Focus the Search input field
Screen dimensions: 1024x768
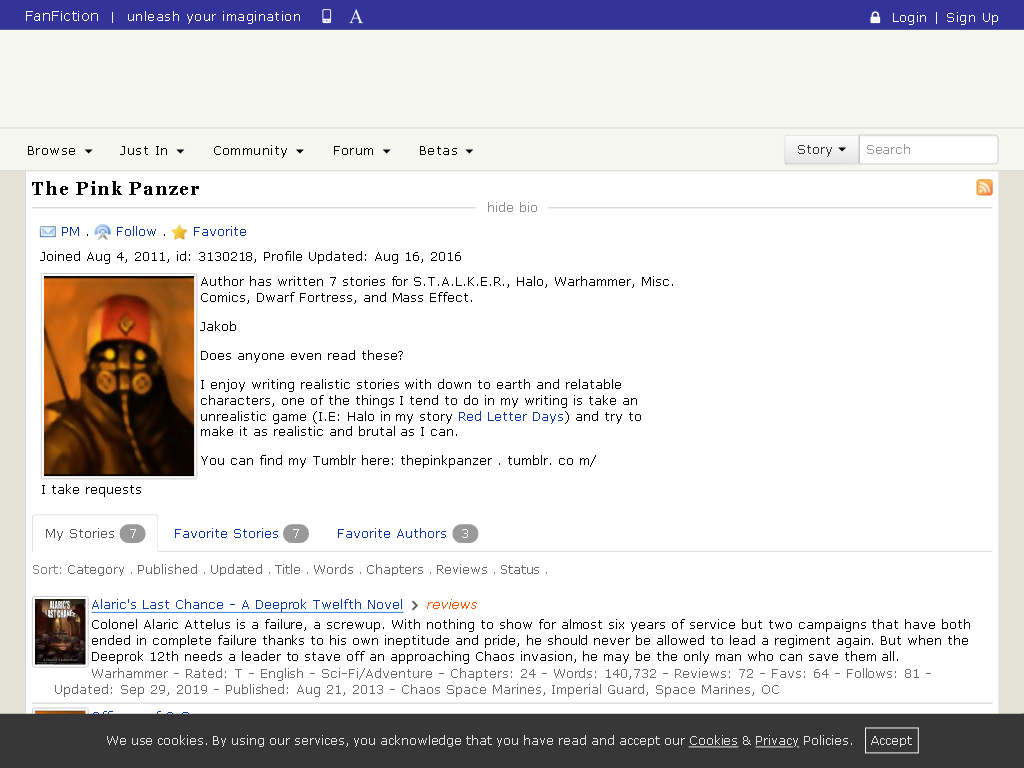coord(928,150)
